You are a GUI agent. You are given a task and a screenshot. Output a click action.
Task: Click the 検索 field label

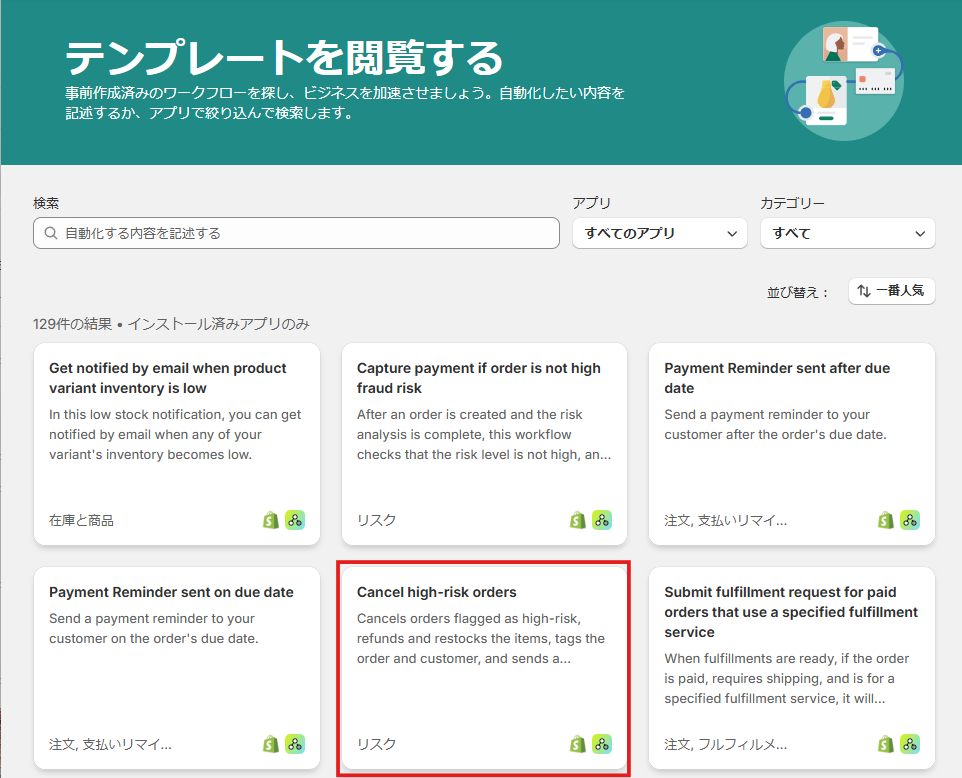[46, 203]
